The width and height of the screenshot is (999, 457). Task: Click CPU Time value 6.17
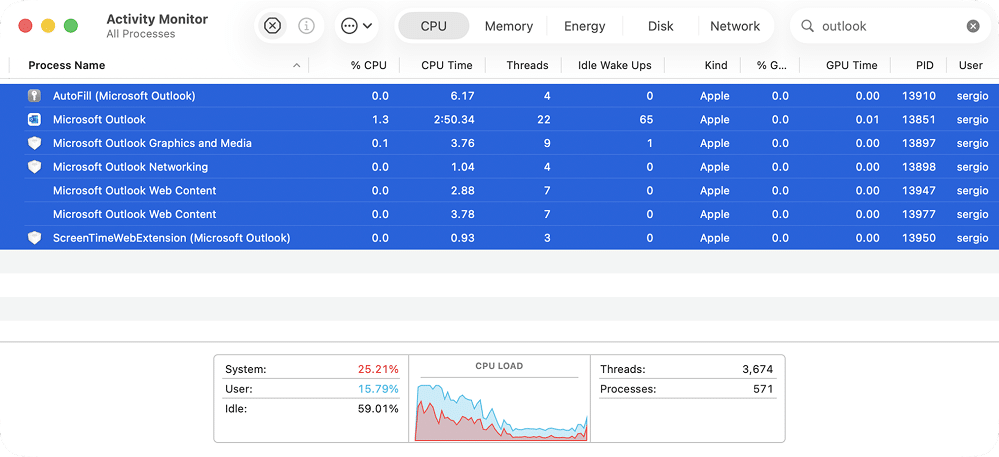463,96
